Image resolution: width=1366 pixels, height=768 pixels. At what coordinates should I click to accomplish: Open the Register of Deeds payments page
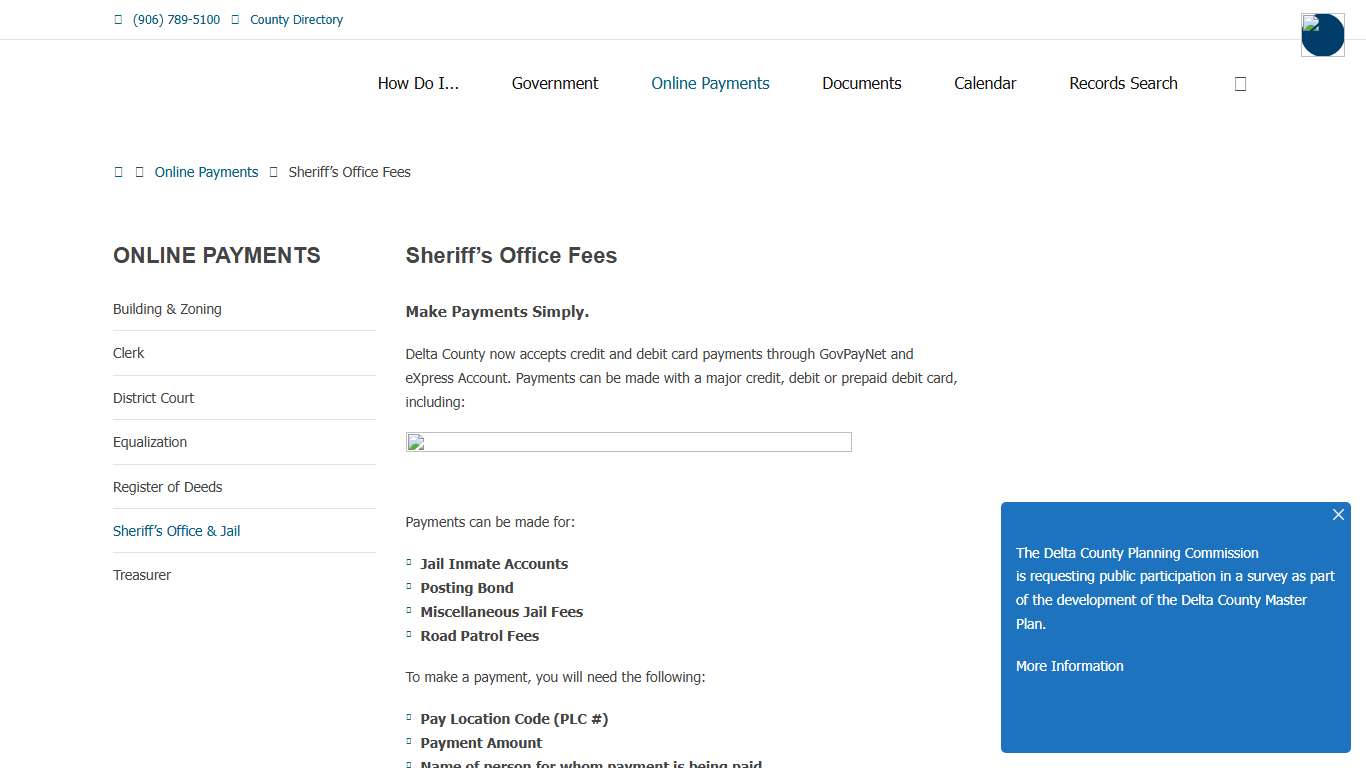tap(167, 486)
